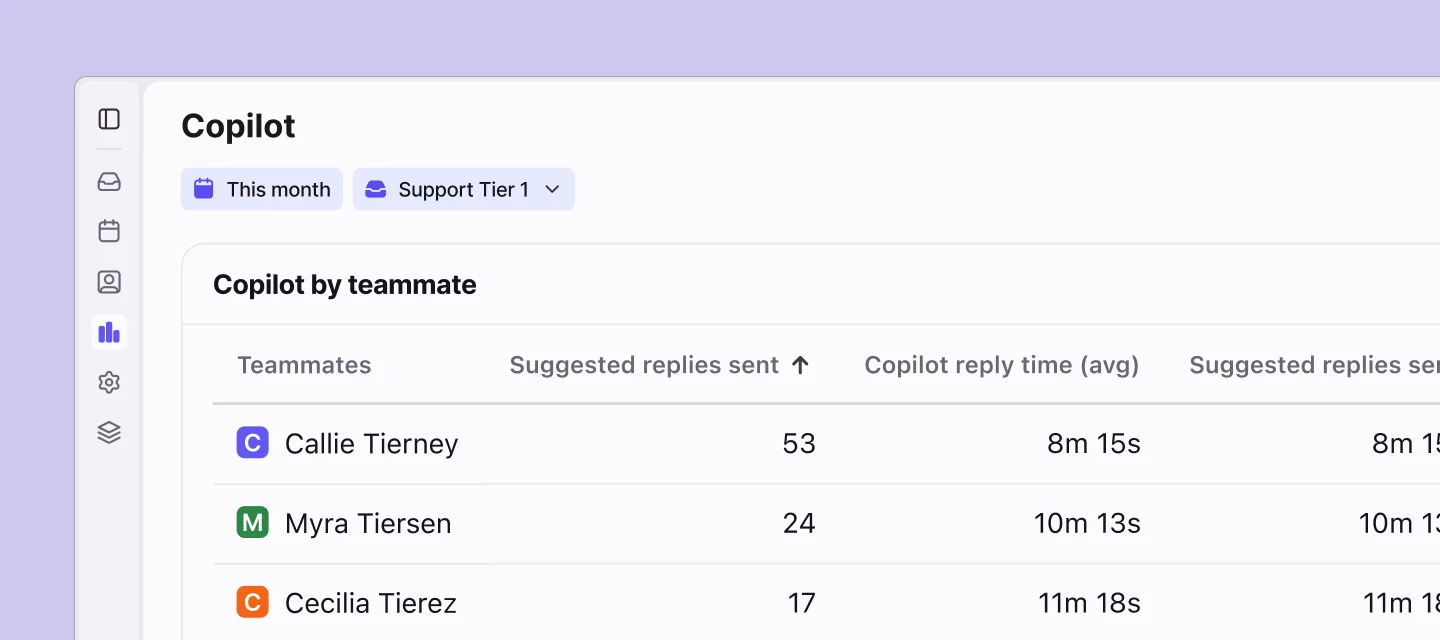Click the briefcase icon in Support Tier 1 filter

tap(375, 188)
